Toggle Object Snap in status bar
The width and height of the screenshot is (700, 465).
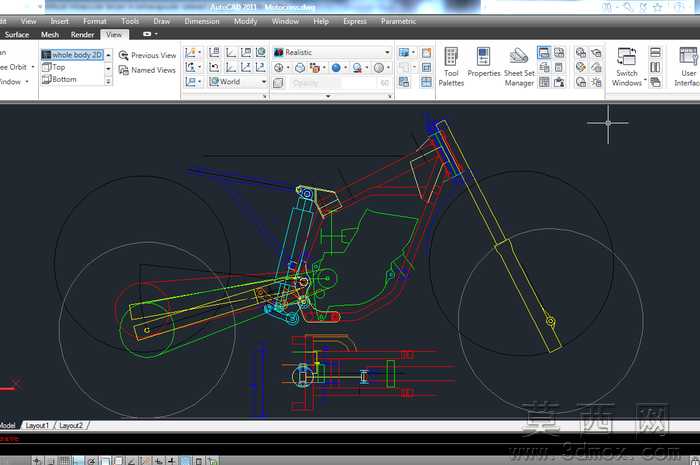[x=105, y=461]
